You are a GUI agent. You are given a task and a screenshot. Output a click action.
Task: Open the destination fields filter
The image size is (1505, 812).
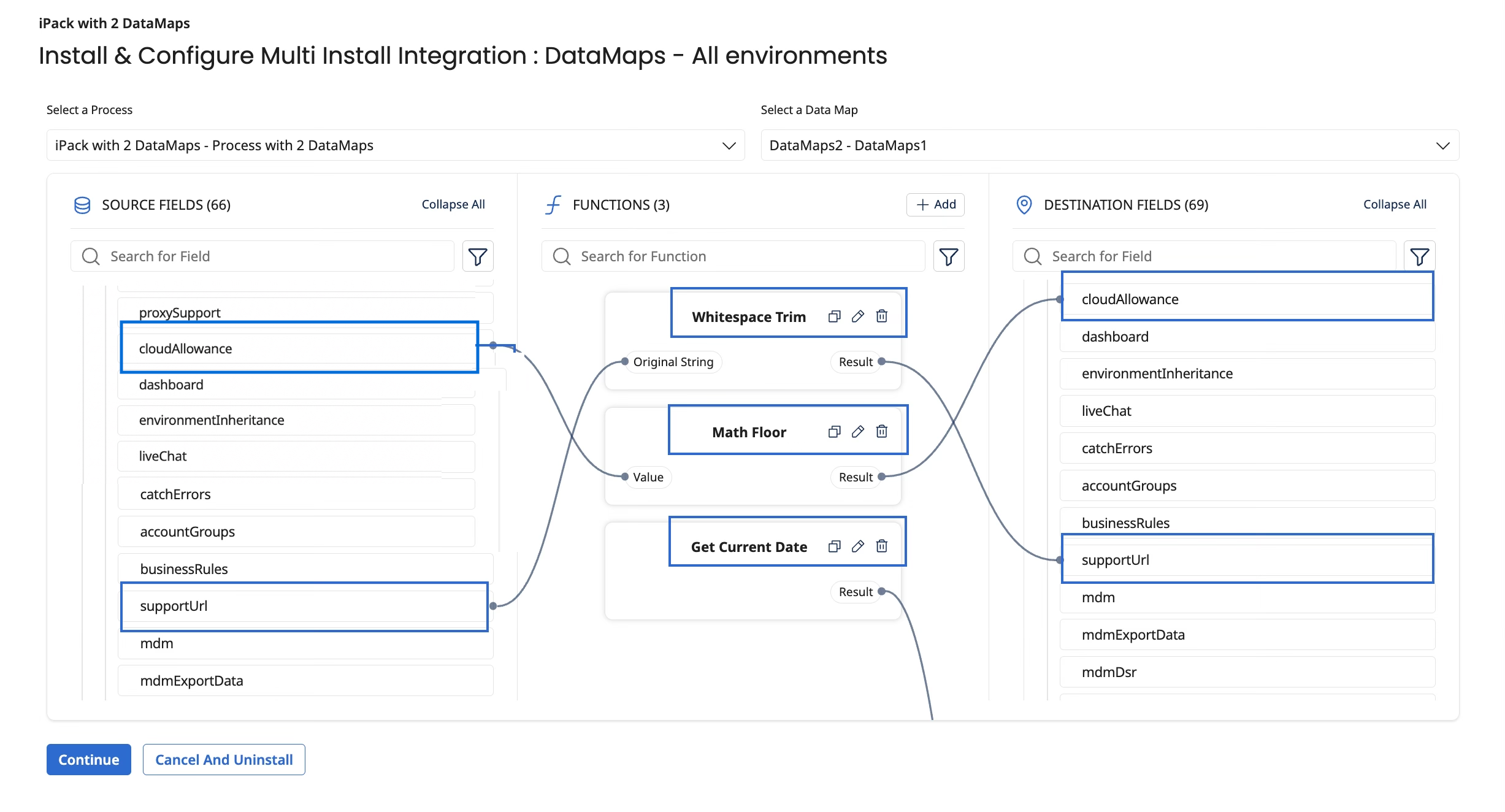[x=1419, y=256]
